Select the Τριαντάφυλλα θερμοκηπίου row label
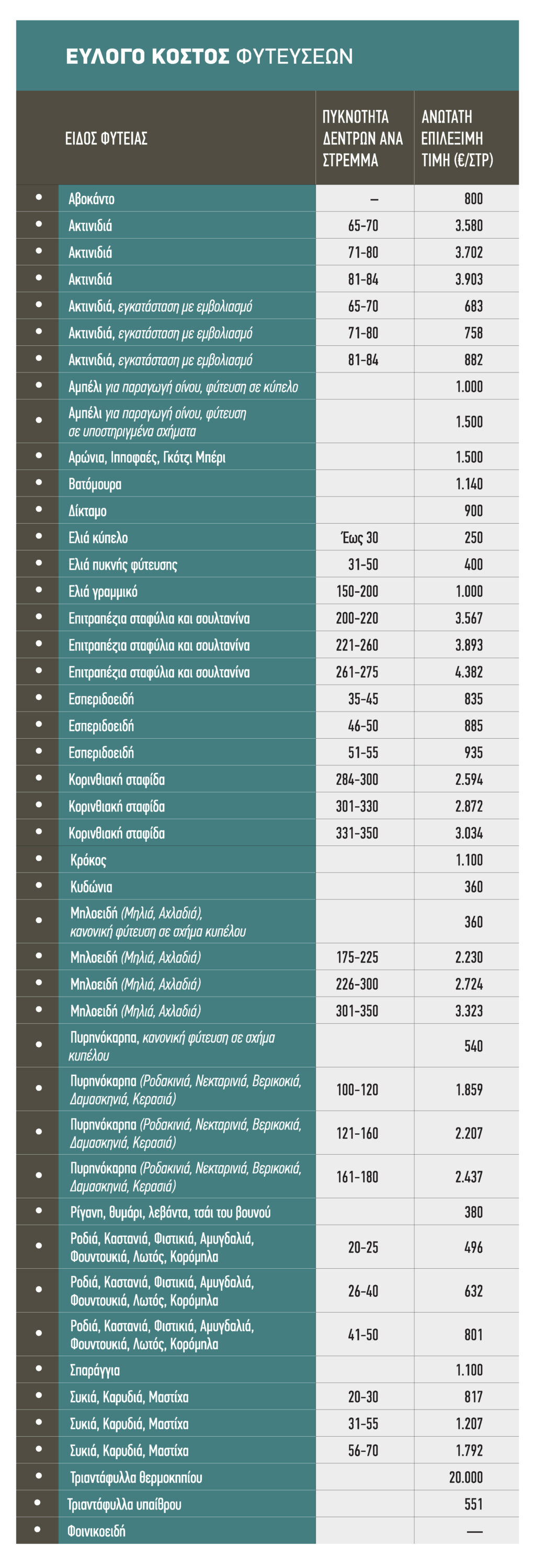The height and width of the screenshot is (1568, 546). click(x=136, y=1477)
